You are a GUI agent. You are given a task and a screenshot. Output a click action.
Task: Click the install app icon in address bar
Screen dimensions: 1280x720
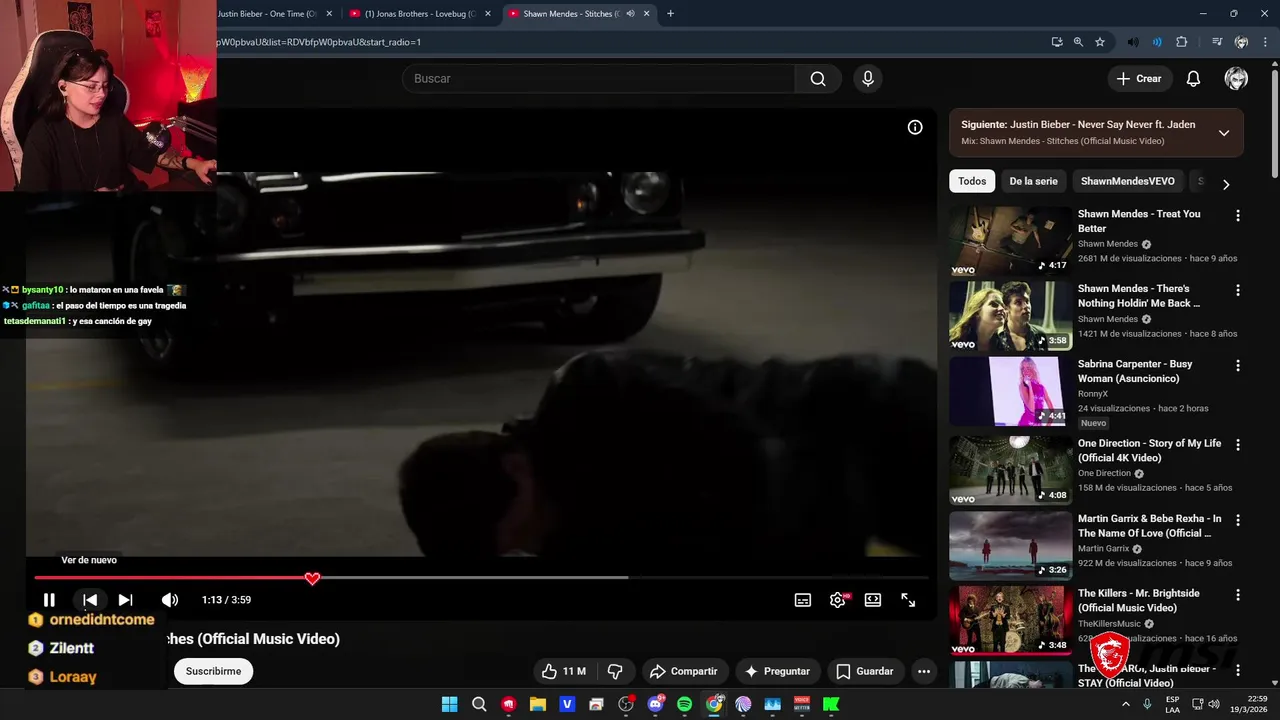coord(1057,42)
